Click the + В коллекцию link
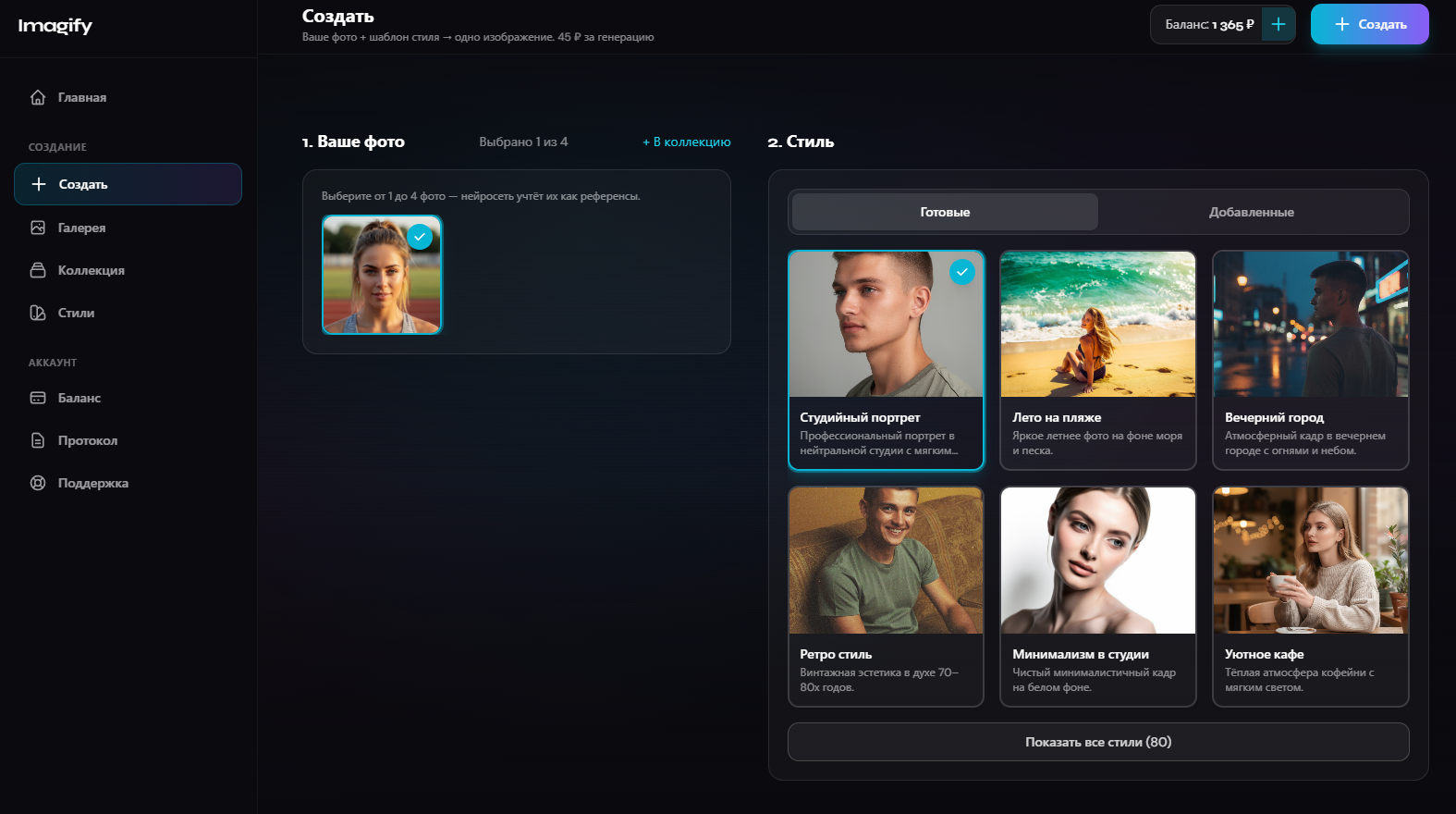The width and height of the screenshot is (1456, 814). tap(686, 142)
